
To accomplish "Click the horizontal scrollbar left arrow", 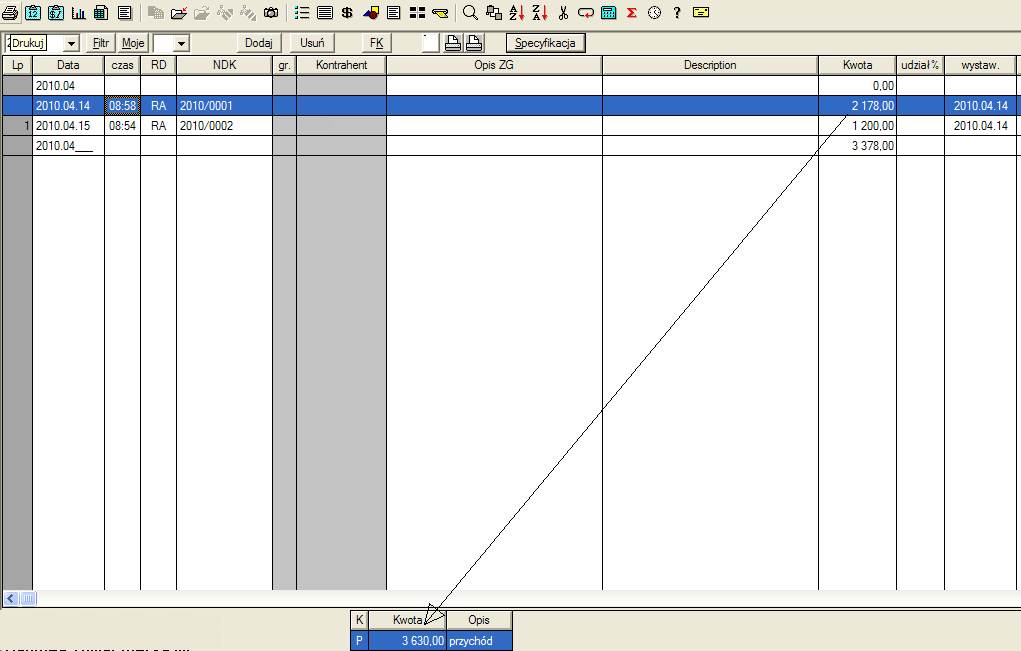I will point(11,598).
